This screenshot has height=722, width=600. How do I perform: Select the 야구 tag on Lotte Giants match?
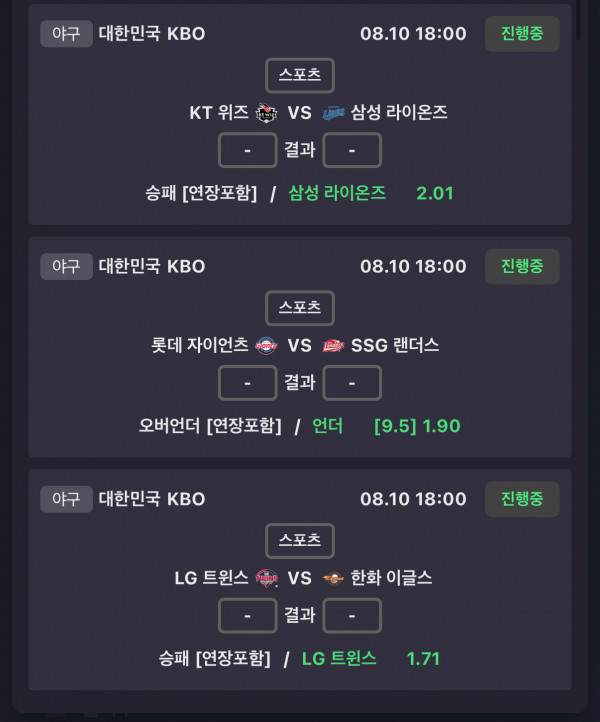(66, 266)
